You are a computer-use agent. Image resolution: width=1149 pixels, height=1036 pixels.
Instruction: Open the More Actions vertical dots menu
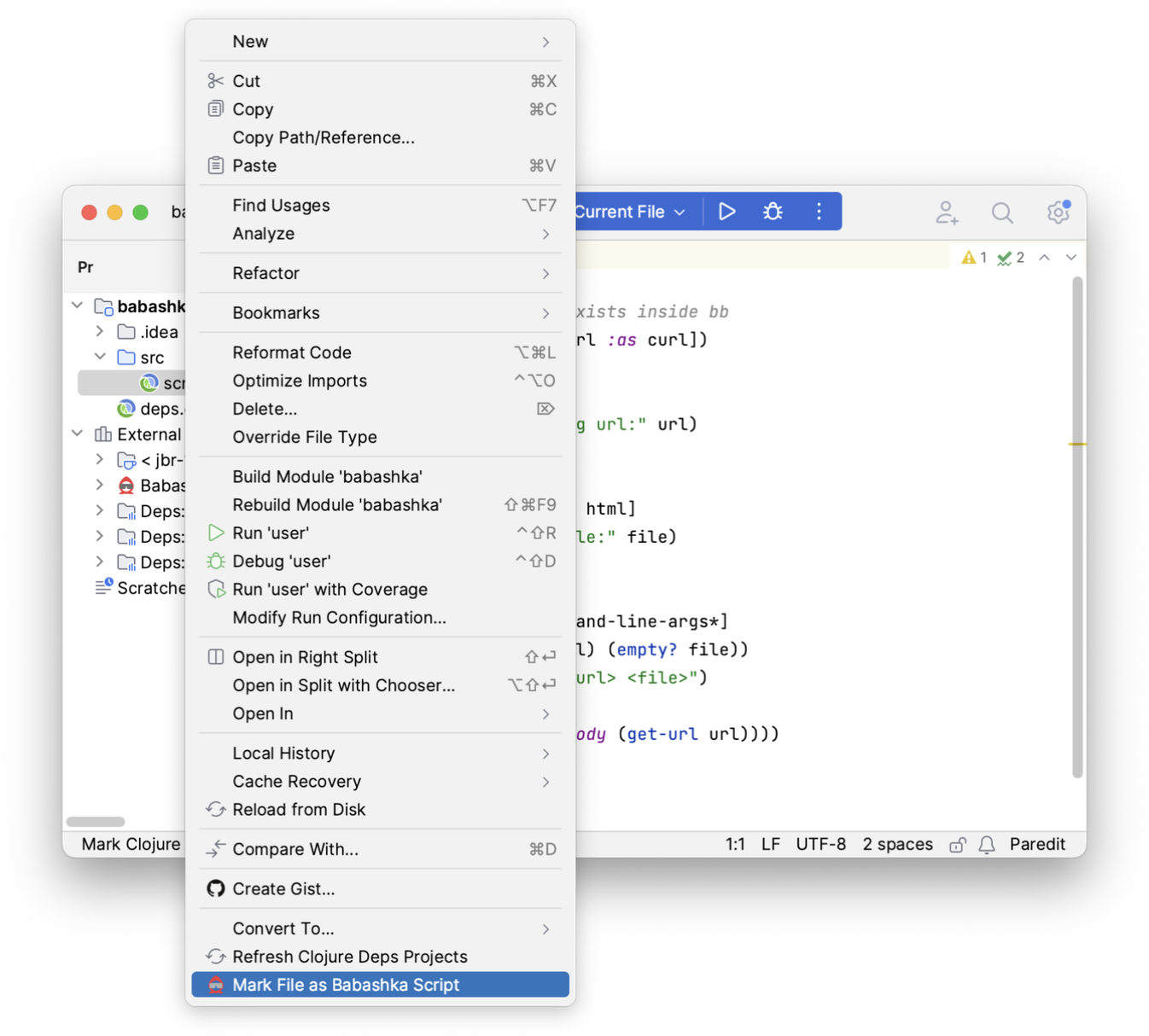point(819,212)
